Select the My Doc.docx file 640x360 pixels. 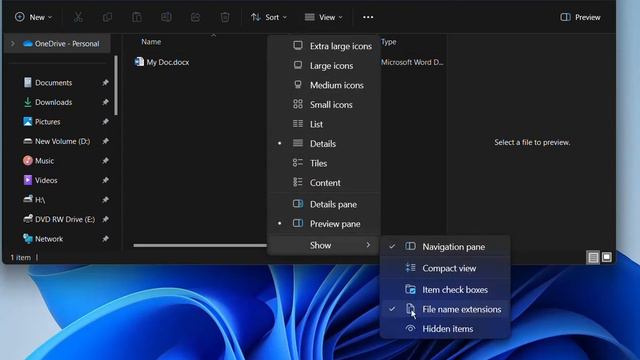168,62
